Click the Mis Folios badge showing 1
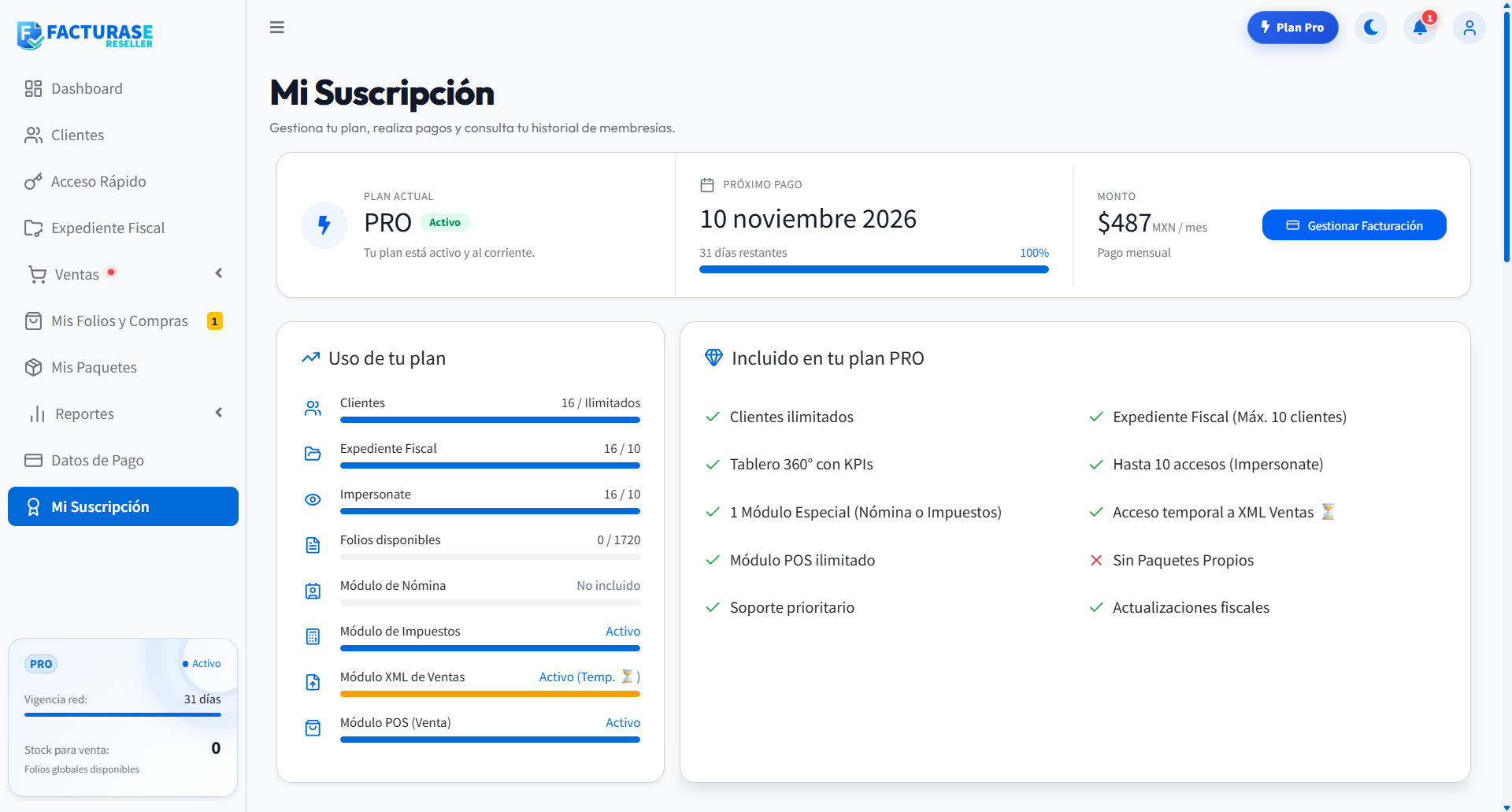Viewport: 1512px width, 812px height. coord(214,321)
